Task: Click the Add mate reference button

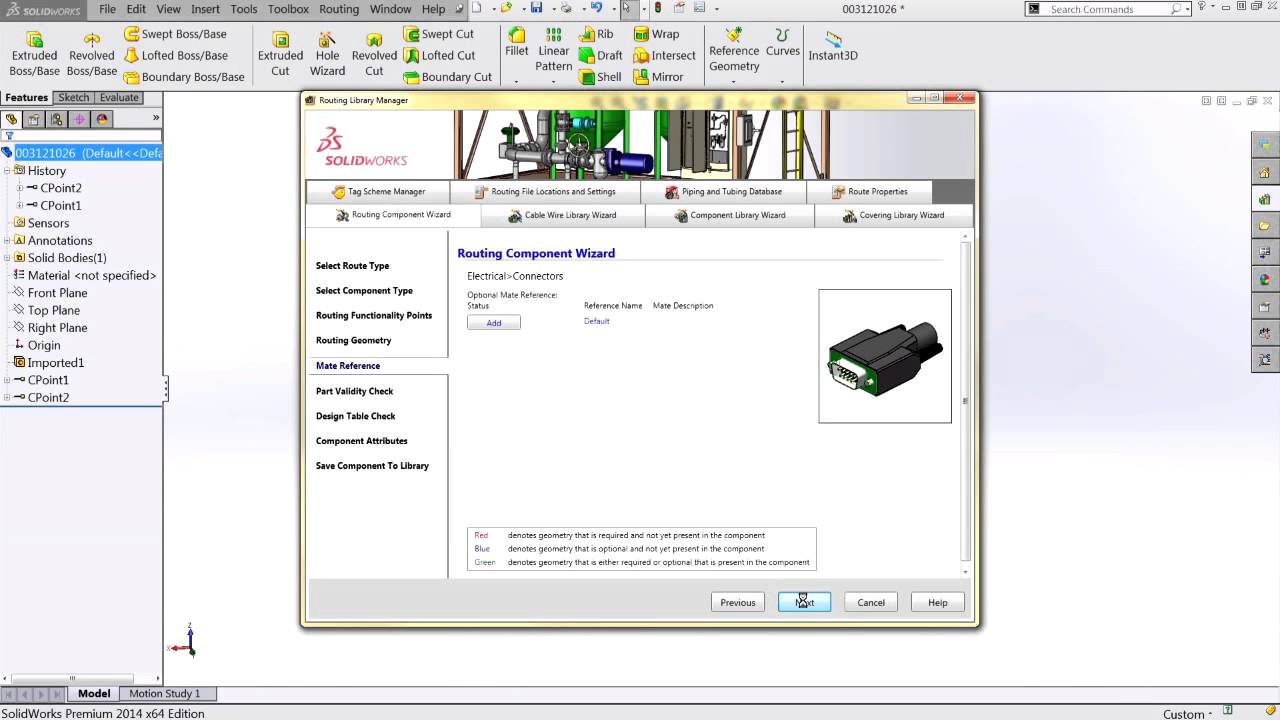Action: [494, 323]
